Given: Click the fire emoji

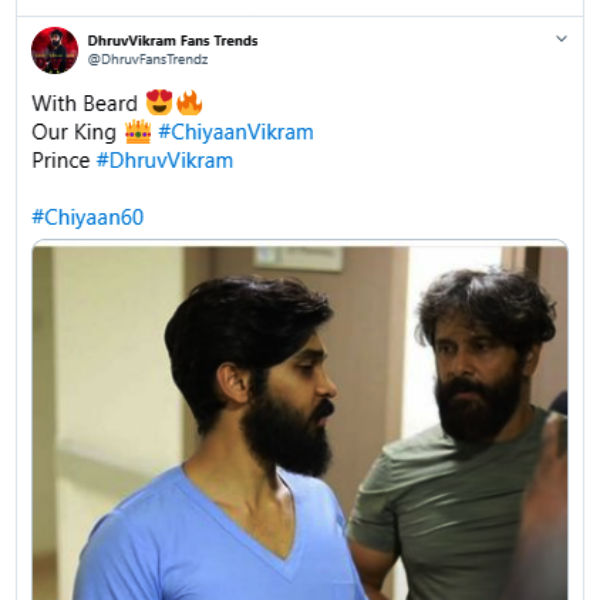Looking at the screenshot, I should coord(189,103).
